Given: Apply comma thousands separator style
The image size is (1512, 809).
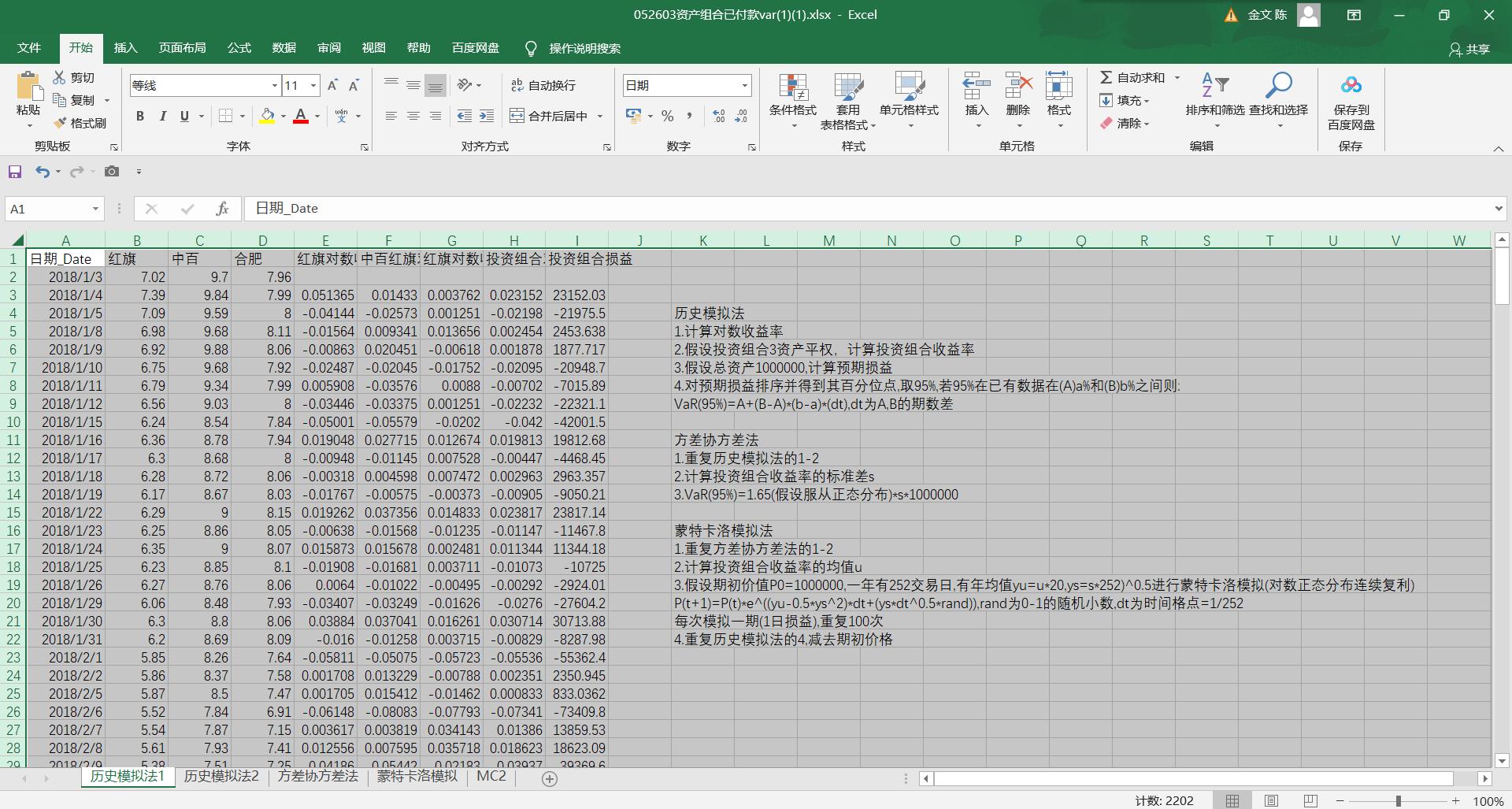Looking at the screenshot, I should [x=690, y=116].
